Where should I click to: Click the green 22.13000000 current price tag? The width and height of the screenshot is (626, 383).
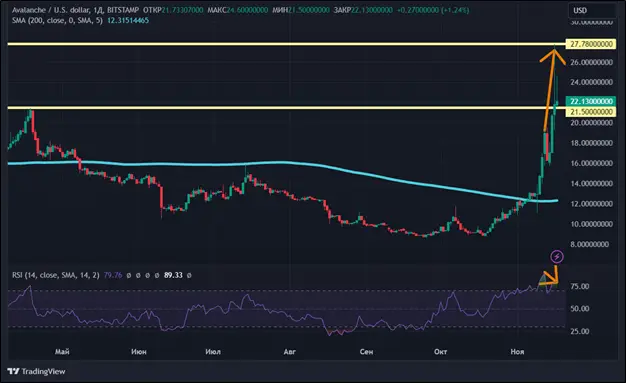tap(591, 101)
